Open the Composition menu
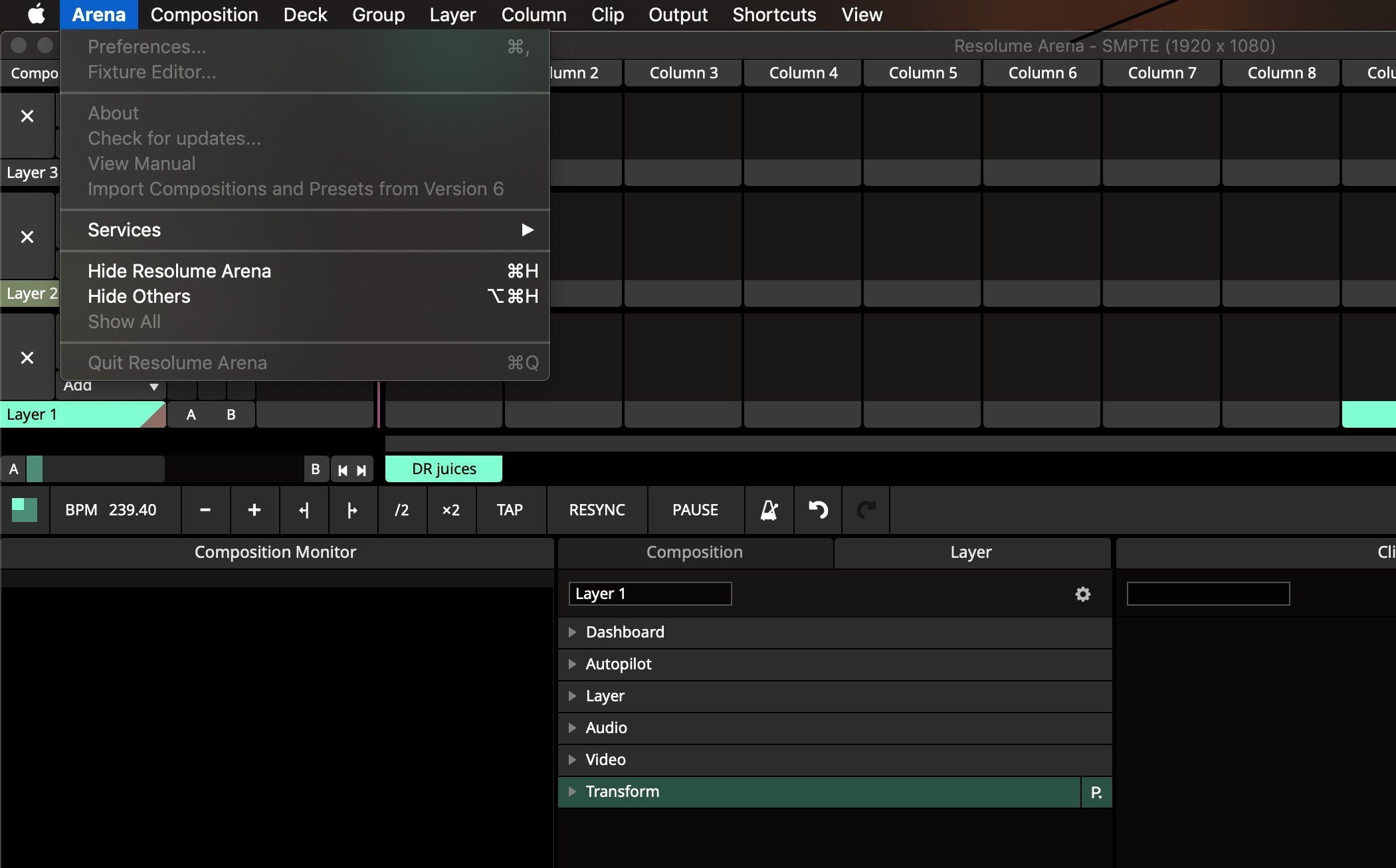The image size is (1396, 868). pos(204,15)
